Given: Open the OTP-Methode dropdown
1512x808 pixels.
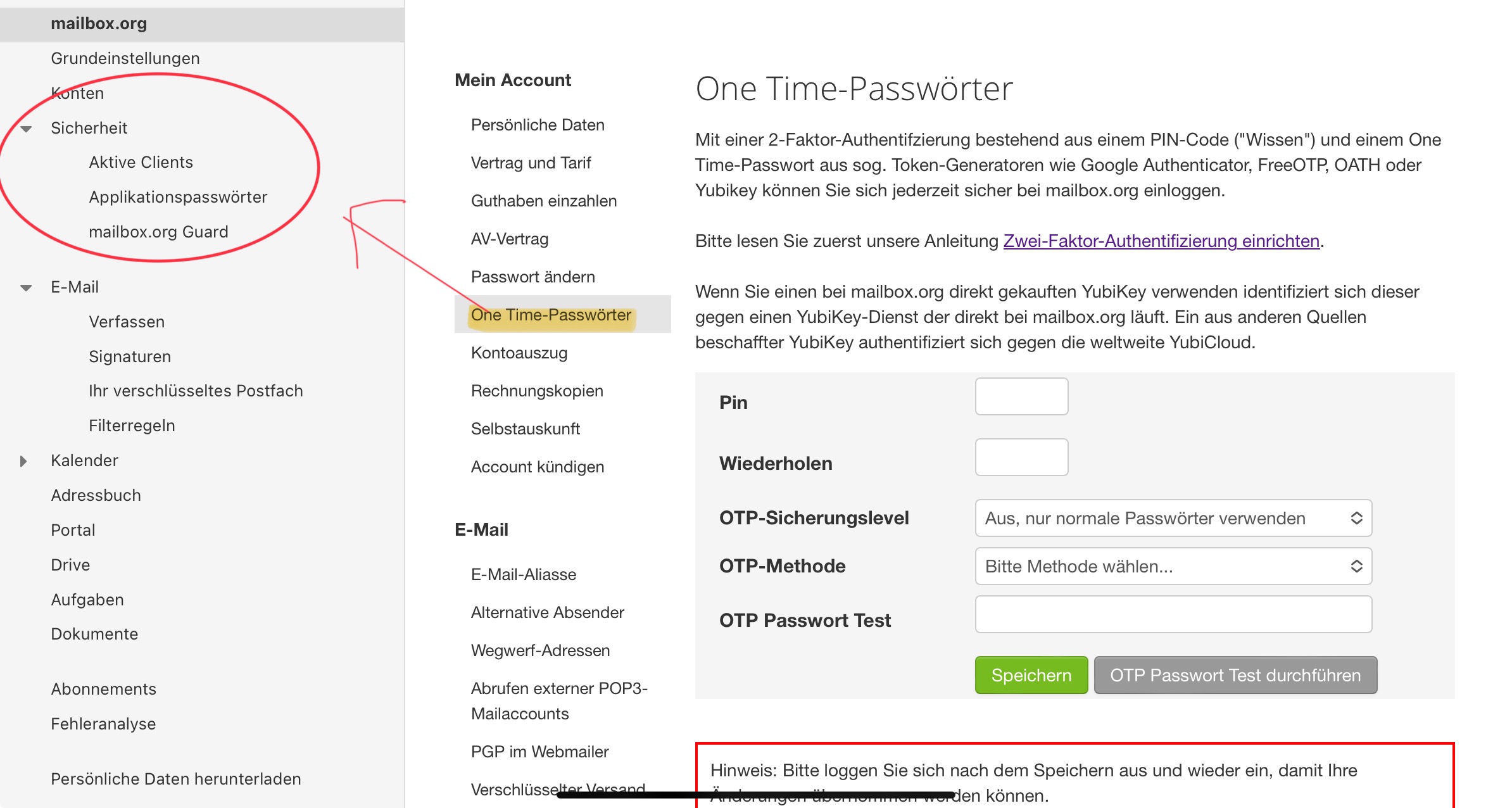Looking at the screenshot, I should pos(1173,566).
